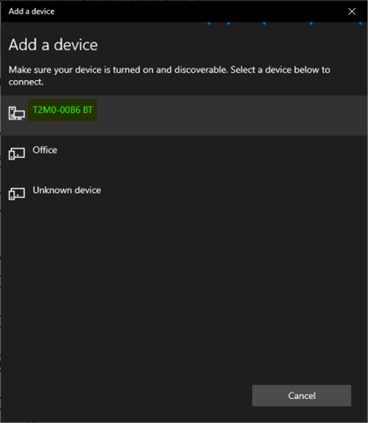
Task: Close the Add a device dialog
Action: 352,12
